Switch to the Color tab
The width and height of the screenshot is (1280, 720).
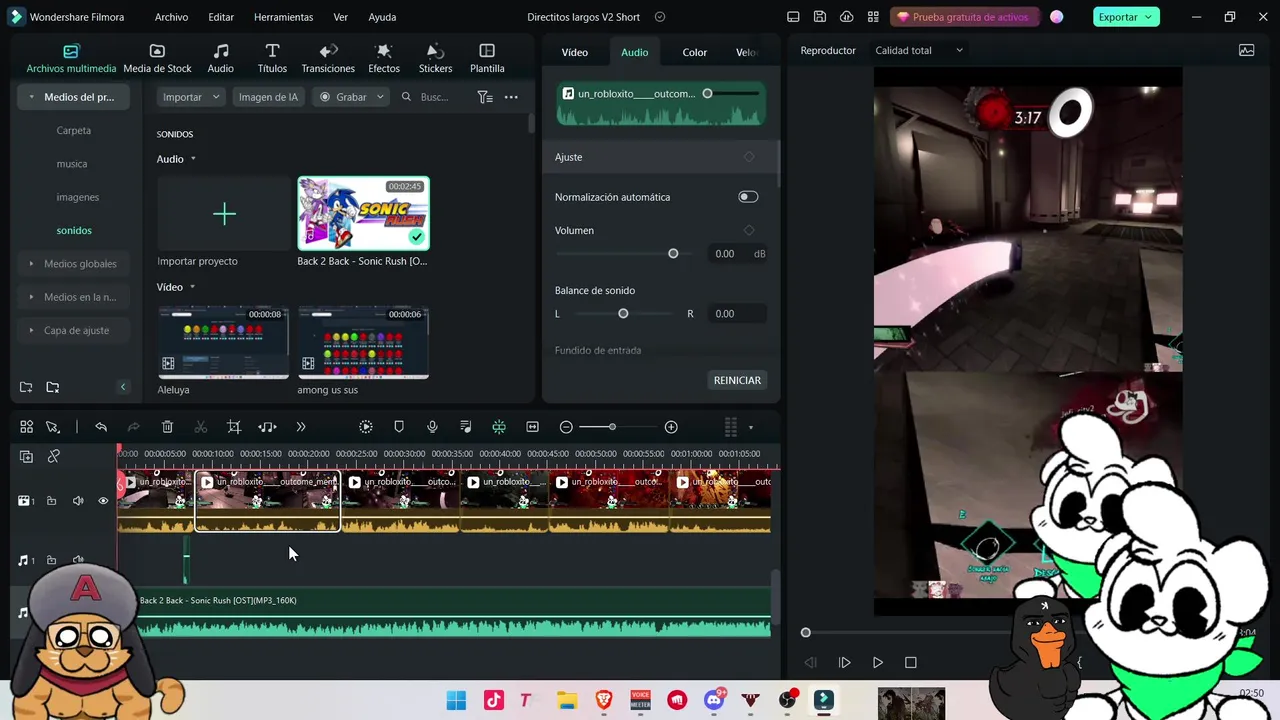(694, 52)
